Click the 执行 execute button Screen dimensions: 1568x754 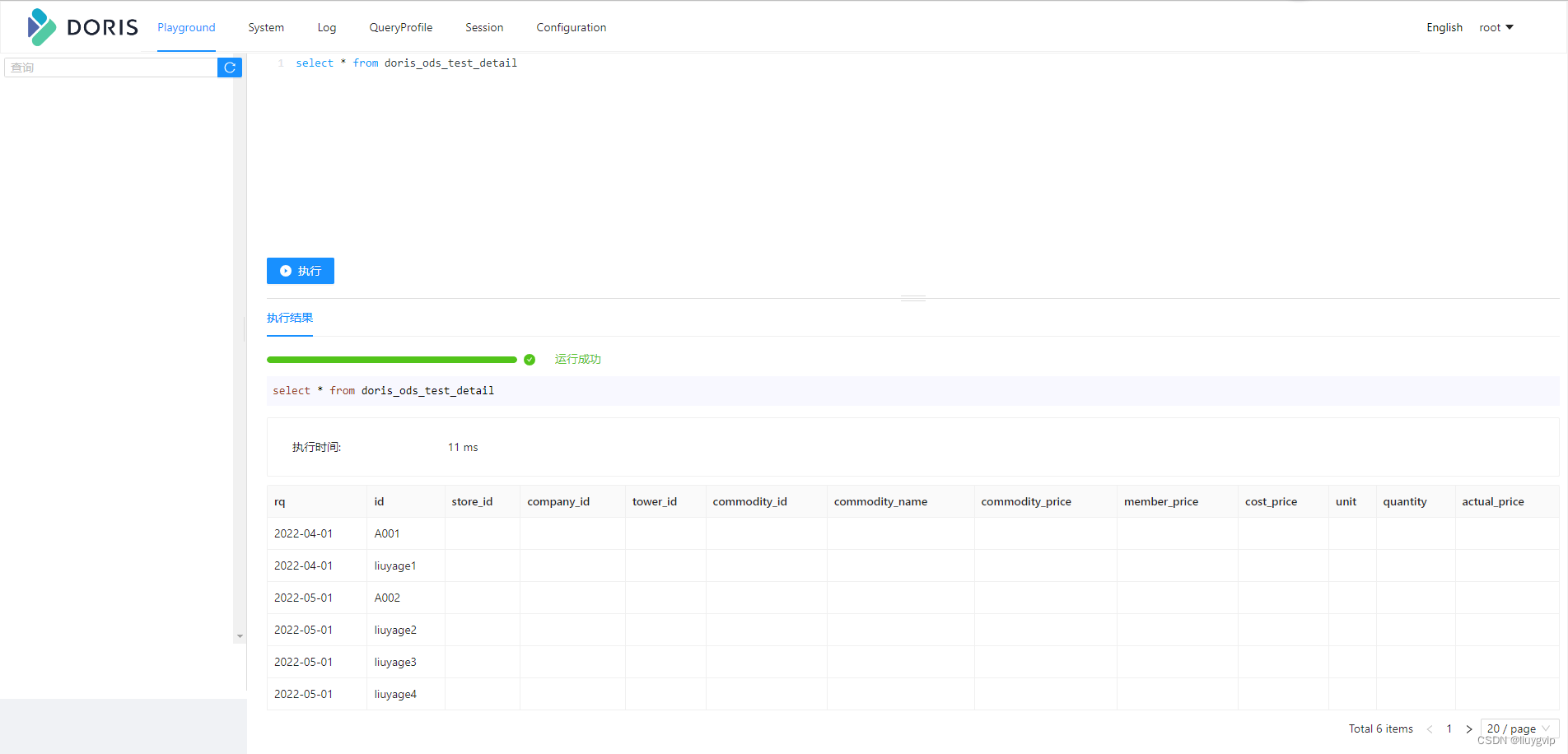(x=300, y=271)
